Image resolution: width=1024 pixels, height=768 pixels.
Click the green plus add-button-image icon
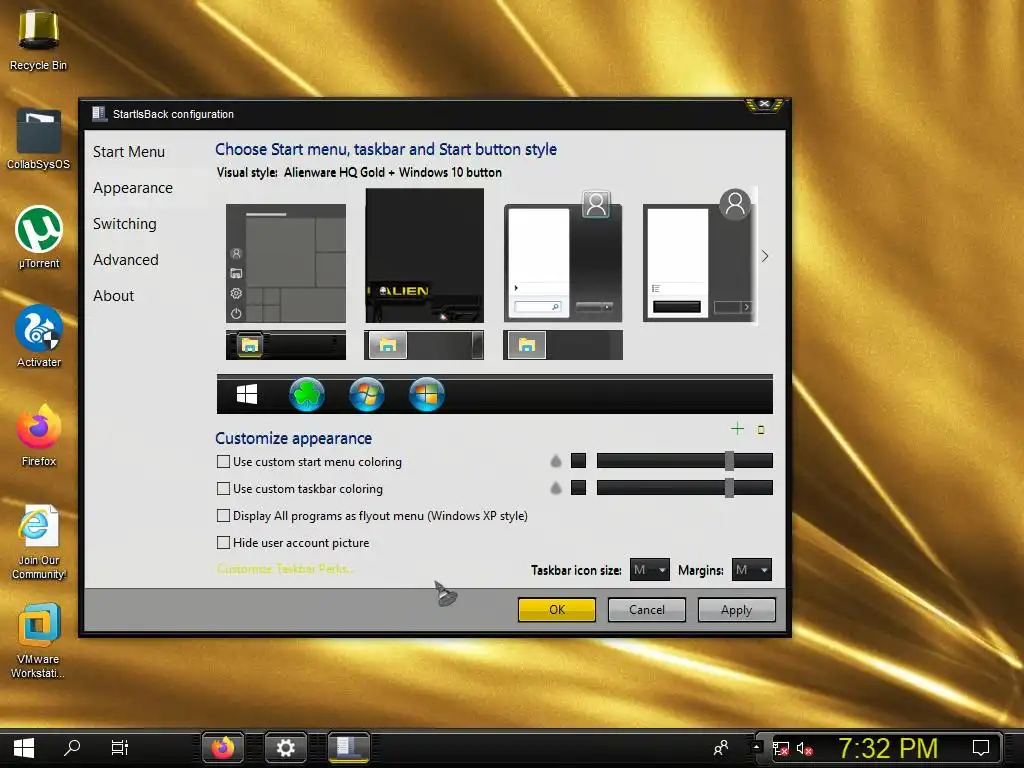[737, 428]
